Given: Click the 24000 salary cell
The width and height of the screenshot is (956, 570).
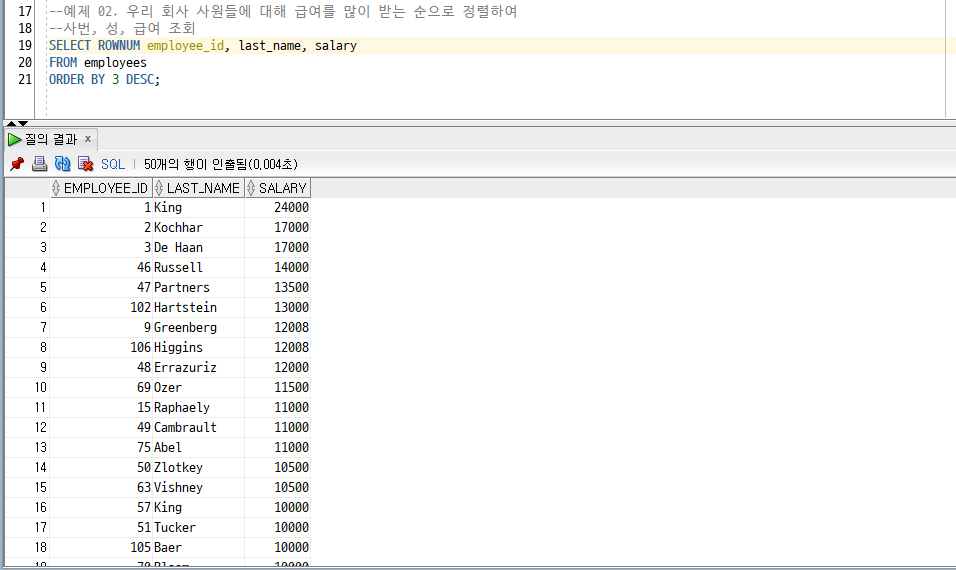Looking at the screenshot, I should coord(277,207).
